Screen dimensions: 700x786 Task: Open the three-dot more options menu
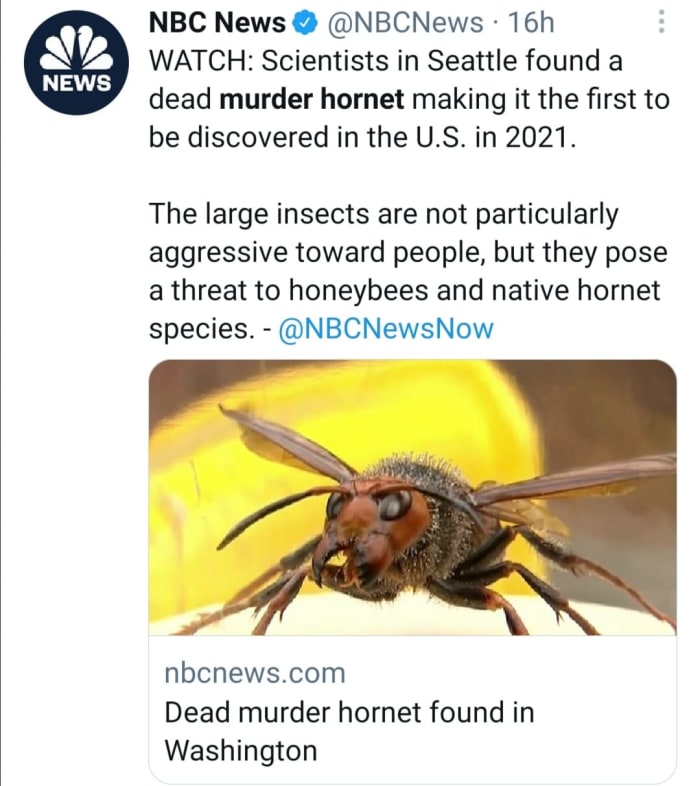pyautogui.click(x=660, y=23)
